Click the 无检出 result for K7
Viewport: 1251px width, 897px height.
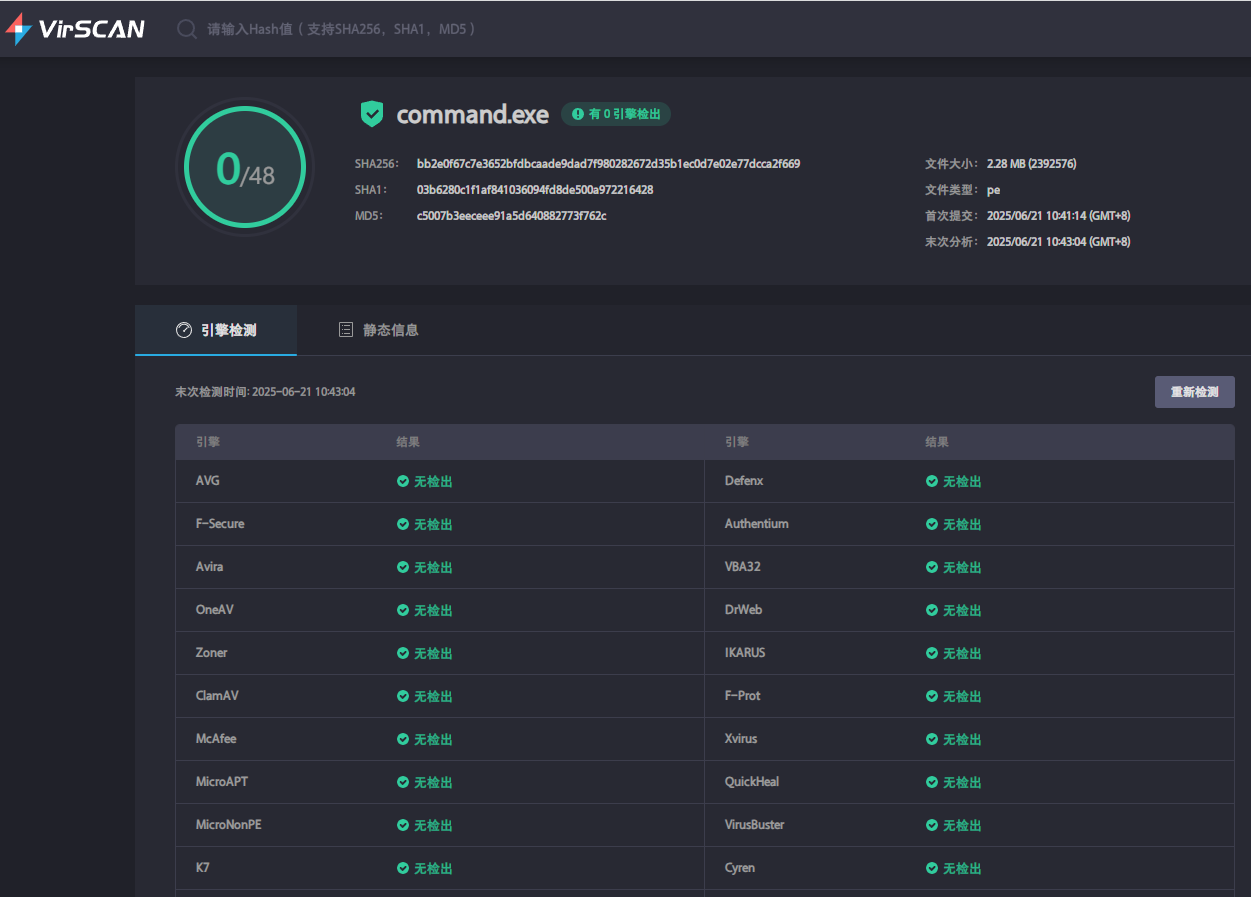click(x=433, y=868)
